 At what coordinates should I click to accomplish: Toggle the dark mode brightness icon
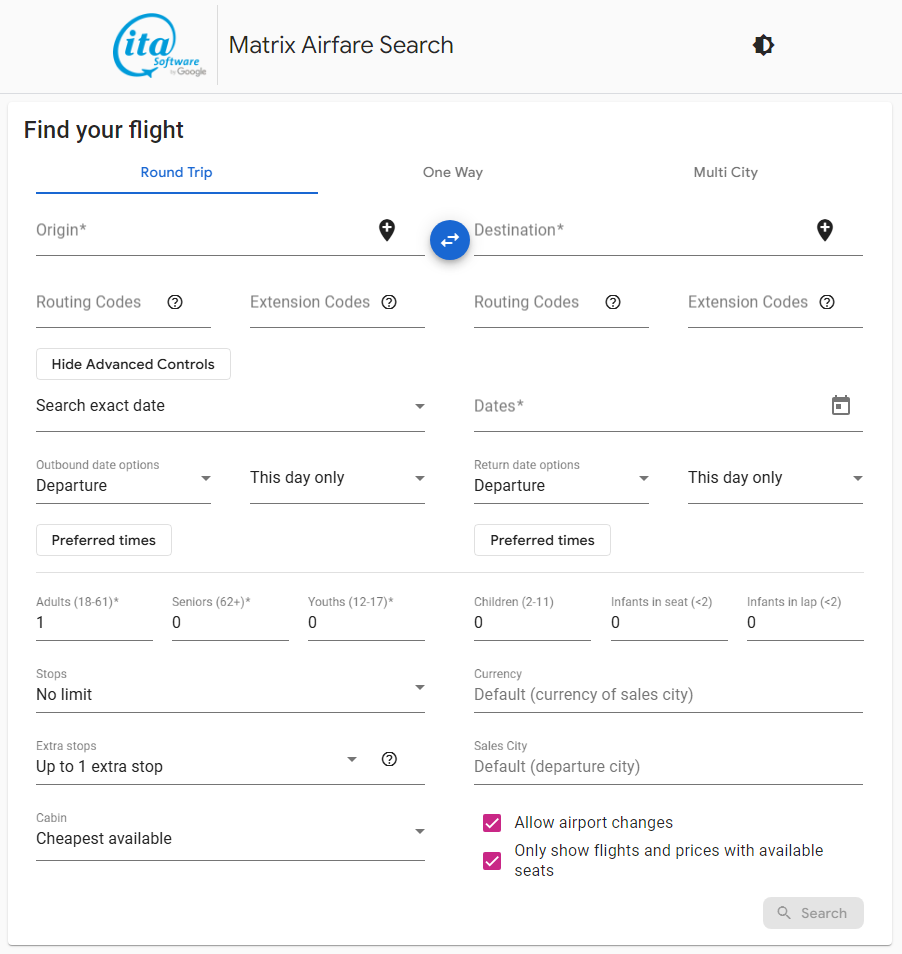[x=763, y=45]
